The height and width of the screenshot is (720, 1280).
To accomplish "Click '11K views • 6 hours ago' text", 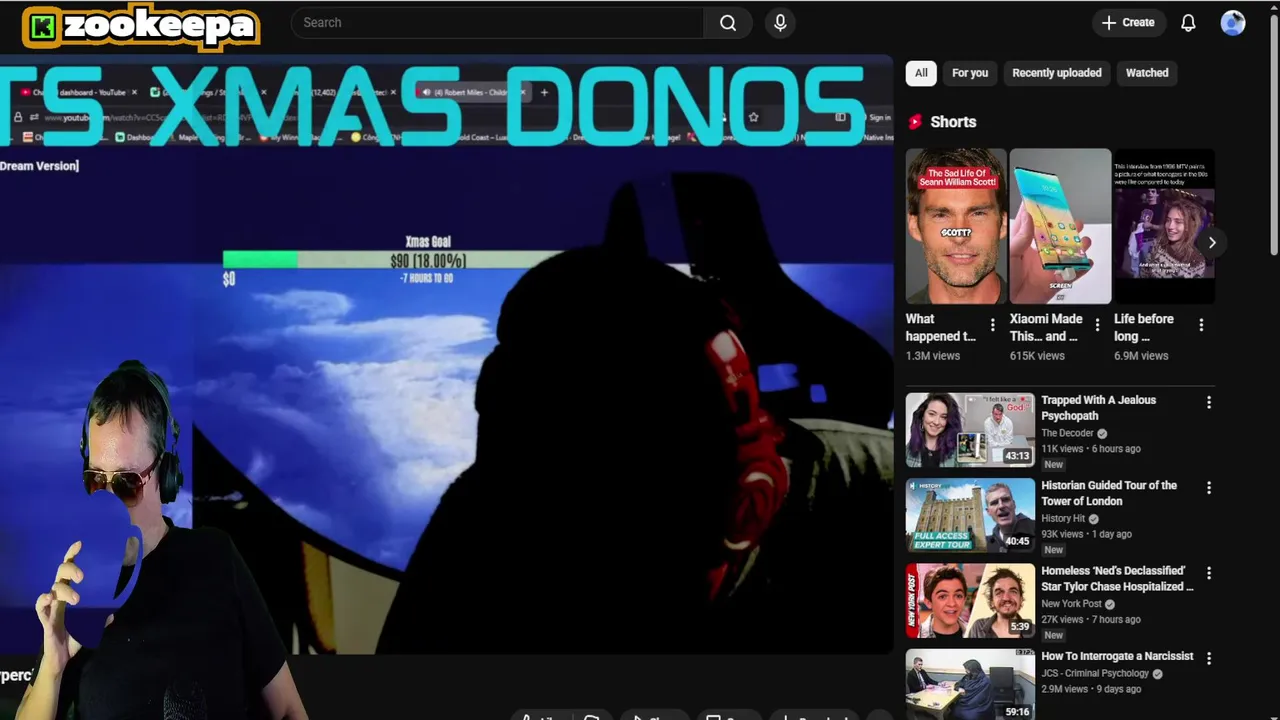I will click(x=1091, y=449).
